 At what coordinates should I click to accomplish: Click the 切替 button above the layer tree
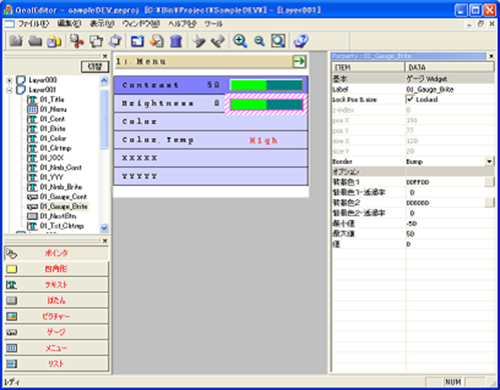[95, 67]
